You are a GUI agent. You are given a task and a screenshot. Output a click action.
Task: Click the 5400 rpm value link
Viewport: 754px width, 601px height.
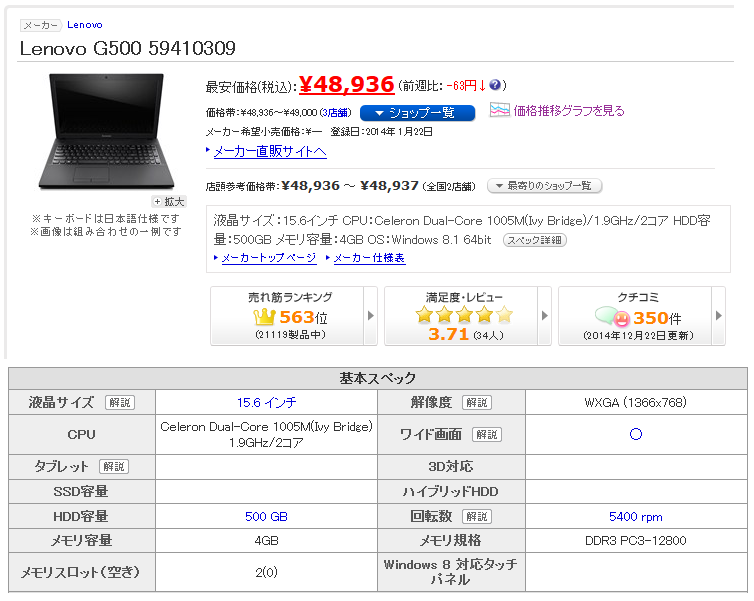(636, 516)
